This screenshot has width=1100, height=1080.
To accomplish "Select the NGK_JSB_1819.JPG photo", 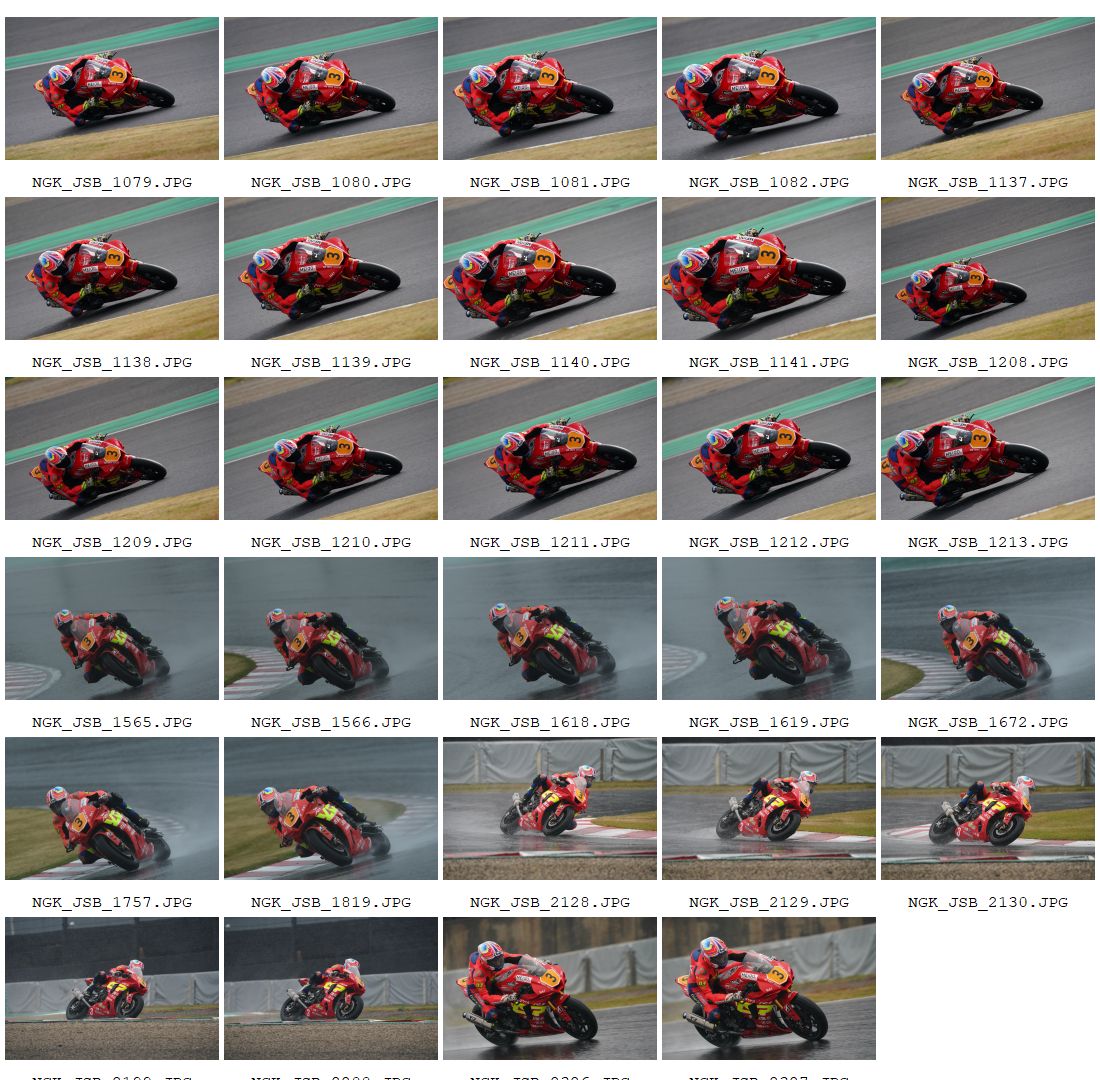I will pyautogui.click(x=330, y=808).
